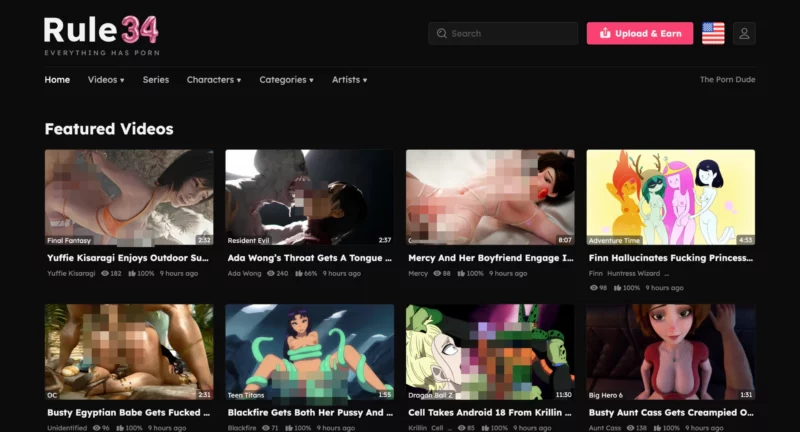
Task: Click the Featured Videos heading
Action: [109, 129]
